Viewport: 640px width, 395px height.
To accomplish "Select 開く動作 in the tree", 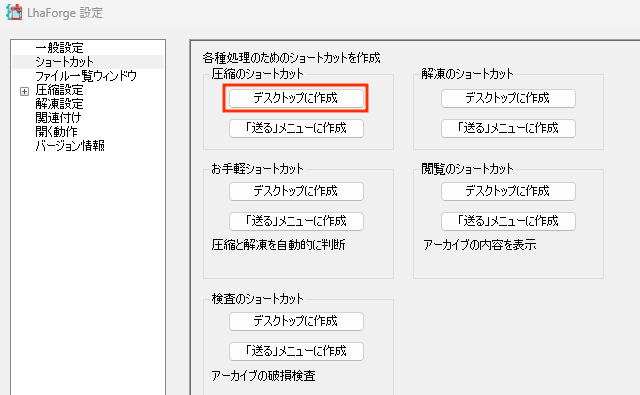I will [56, 131].
